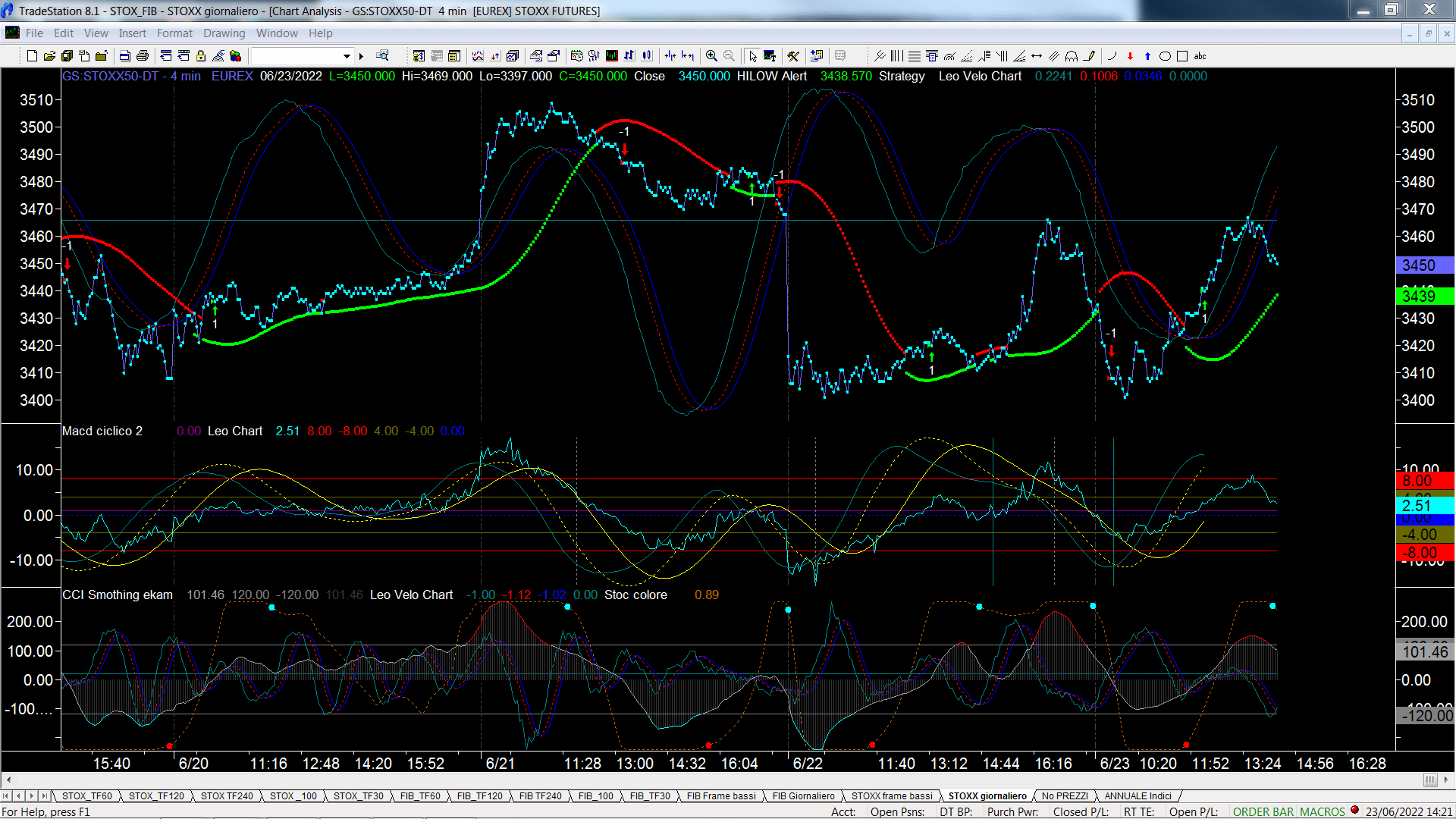
Task: Click the red 8.00 MACD level marker
Action: 1425,481
